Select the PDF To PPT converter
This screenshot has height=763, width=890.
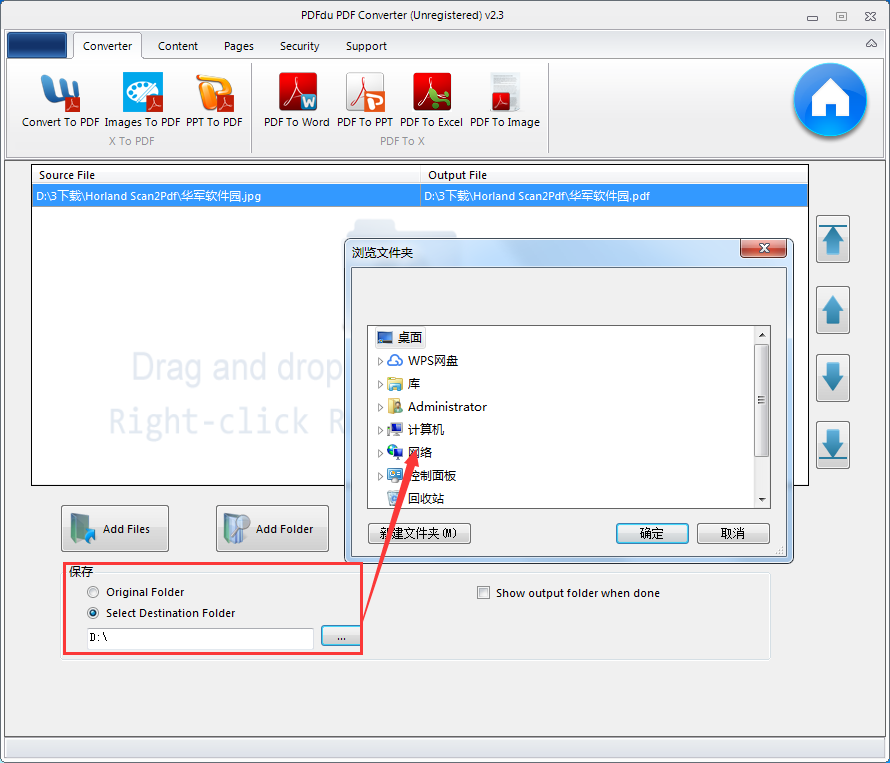point(365,101)
